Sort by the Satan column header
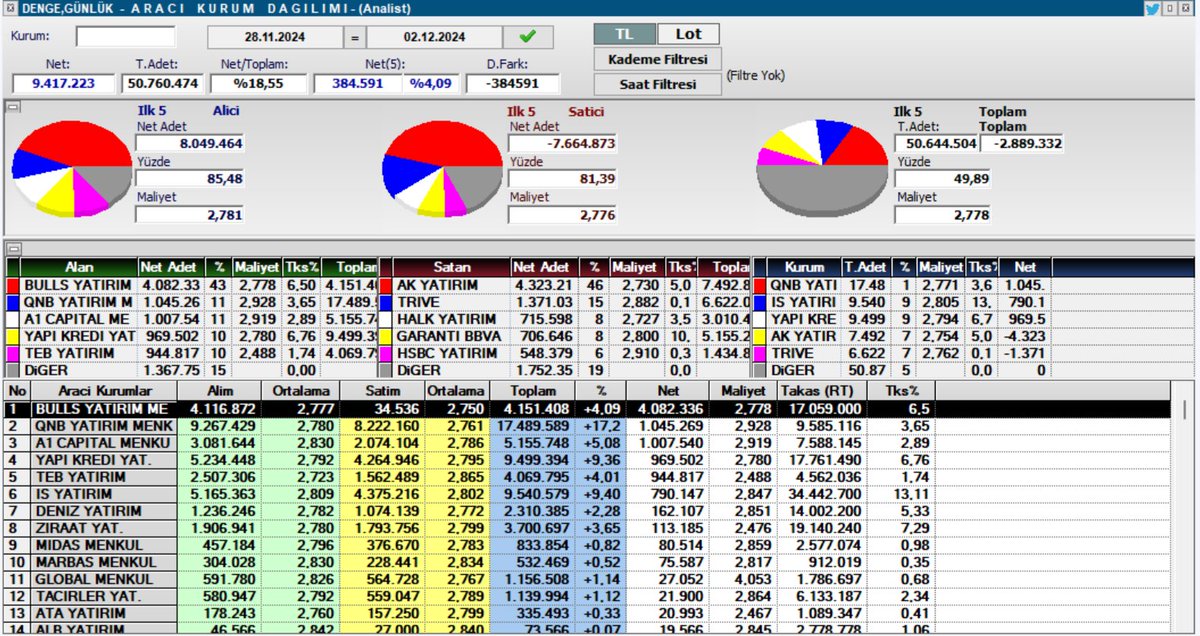The width and height of the screenshot is (1200, 636). coord(452,268)
